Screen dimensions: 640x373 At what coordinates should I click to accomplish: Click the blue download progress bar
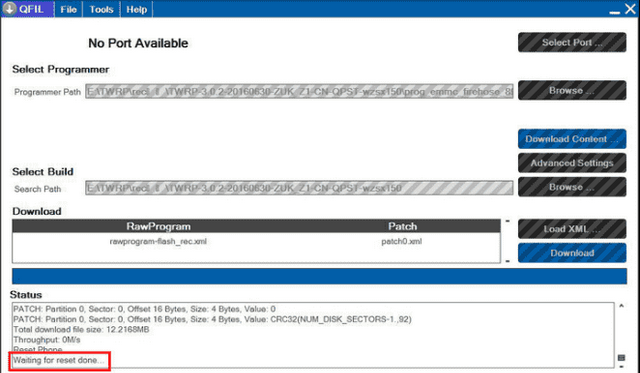(319, 276)
